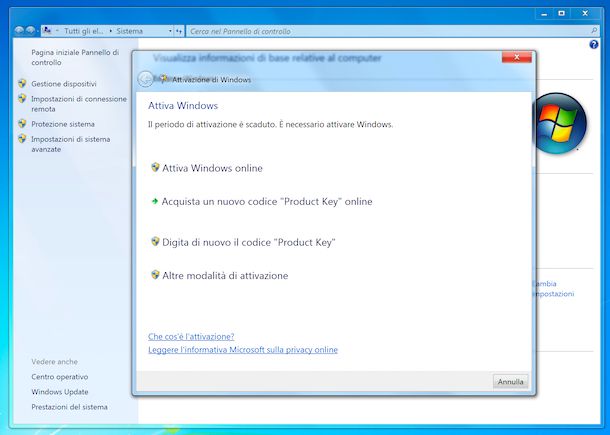This screenshot has width=610, height=435.
Task: Open Microsoft privacy informativa link
Action: click(x=243, y=350)
